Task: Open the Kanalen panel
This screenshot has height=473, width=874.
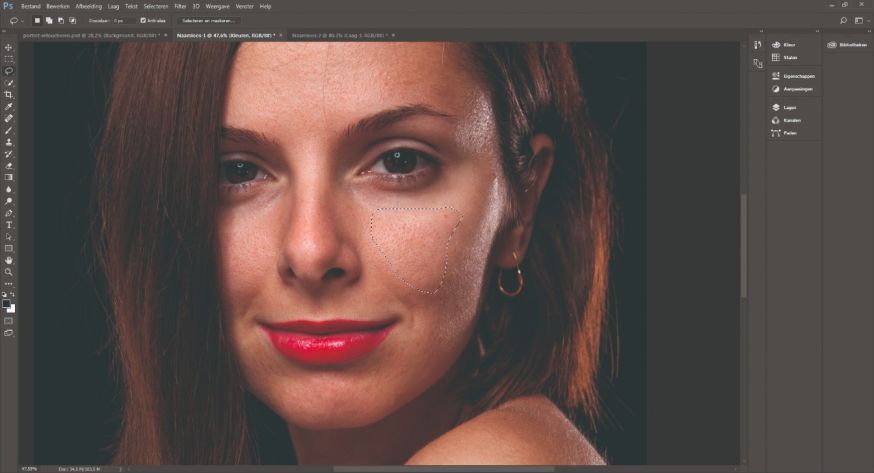Action: coord(791,120)
